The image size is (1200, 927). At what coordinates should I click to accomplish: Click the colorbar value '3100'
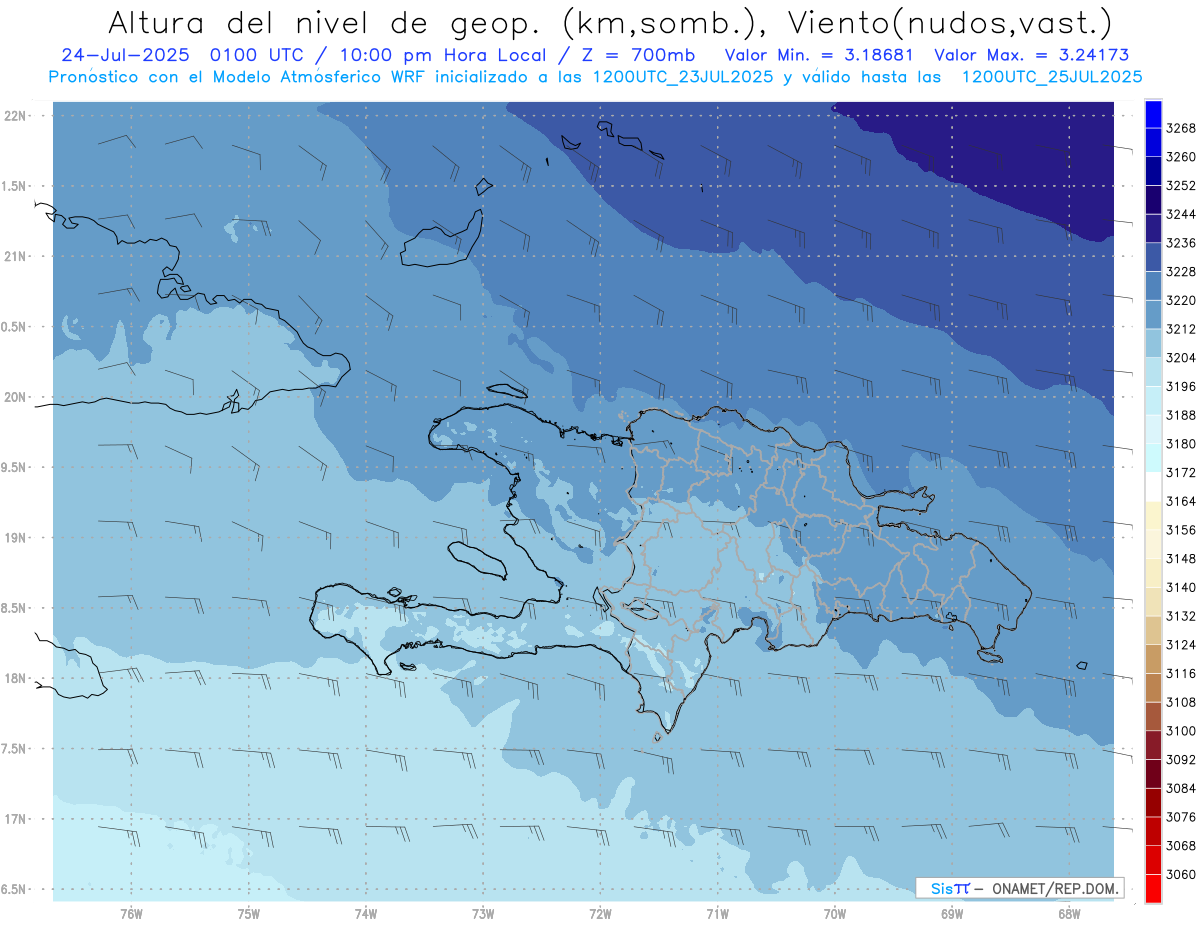coord(1181,731)
